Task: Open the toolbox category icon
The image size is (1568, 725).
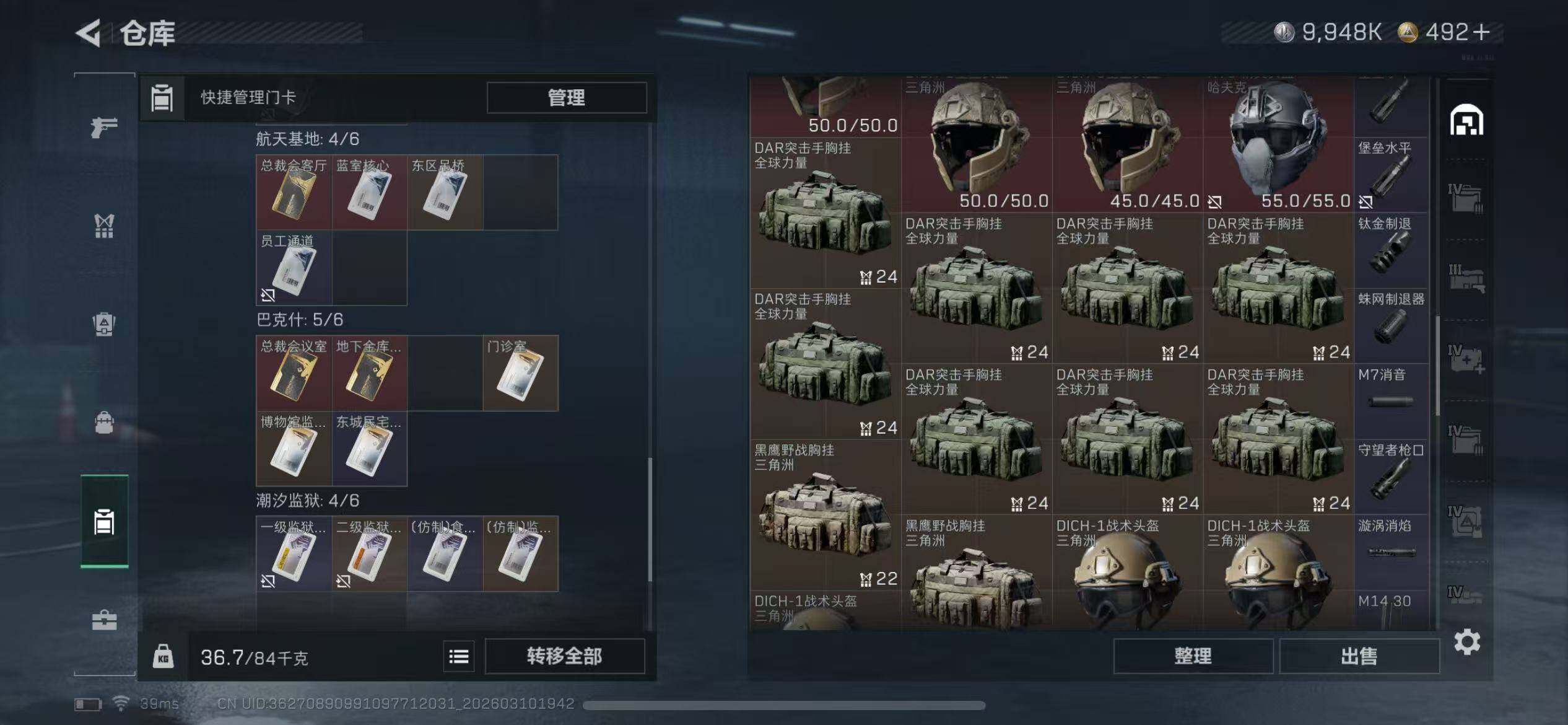Action: 104,620
